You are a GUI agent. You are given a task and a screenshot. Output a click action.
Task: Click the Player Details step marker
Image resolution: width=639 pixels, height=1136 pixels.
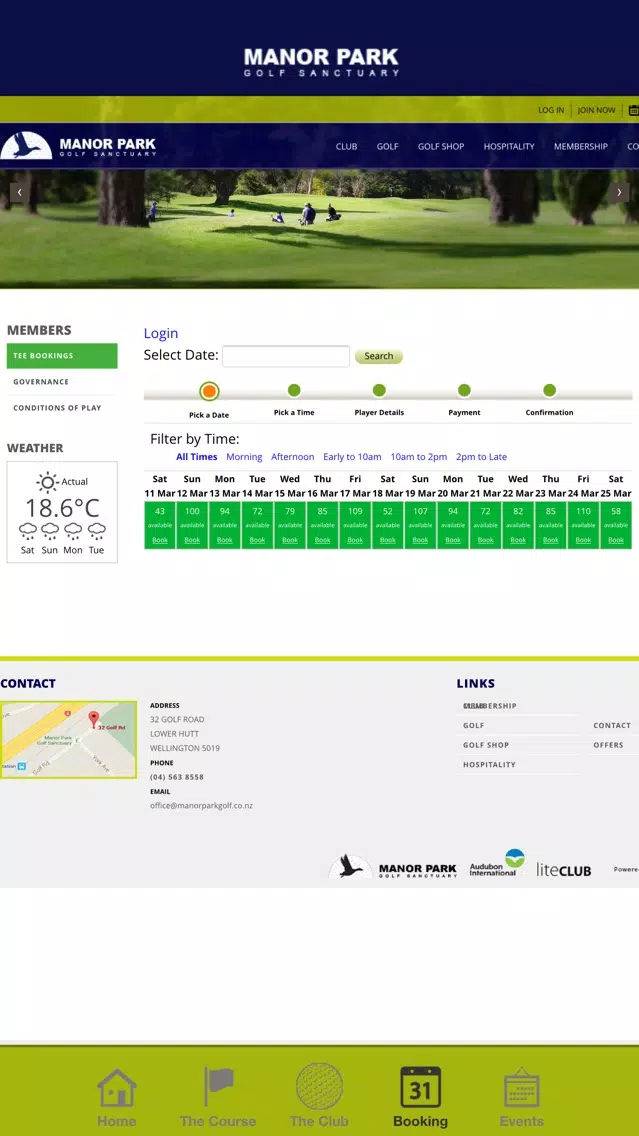pos(379,390)
